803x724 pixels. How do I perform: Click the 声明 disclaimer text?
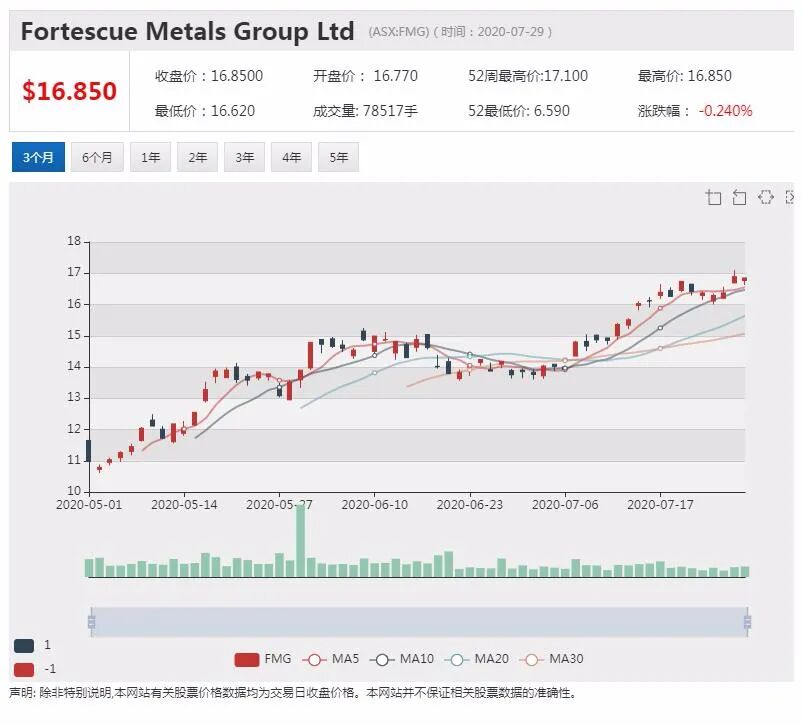pyautogui.click(x=293, y=693)
